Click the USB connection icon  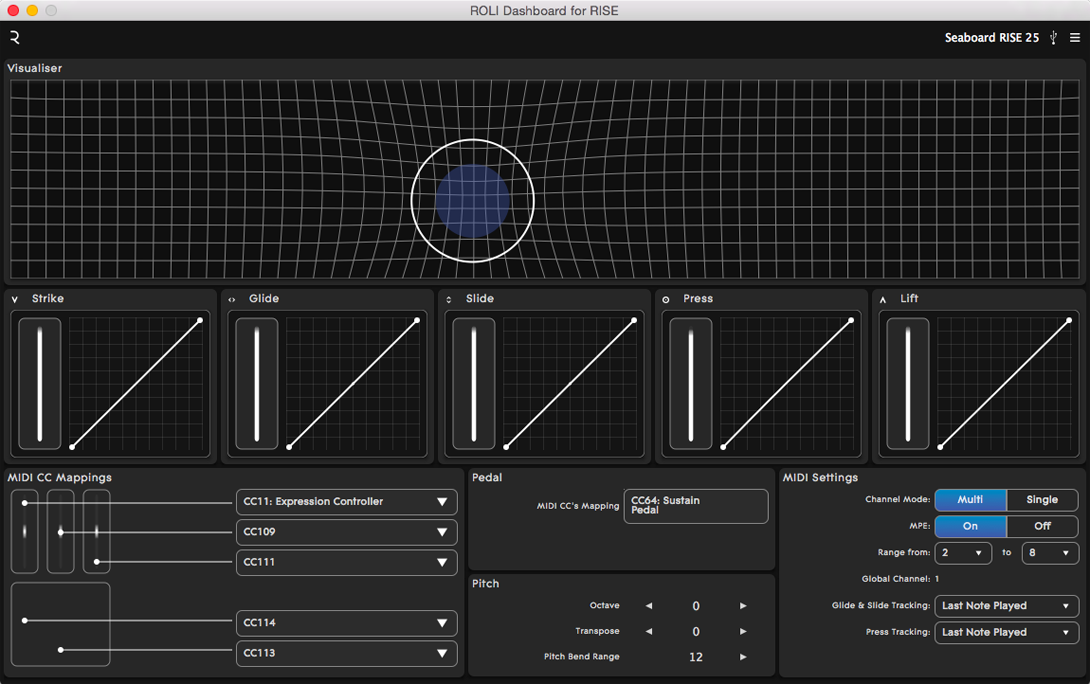(x=1054, y=38)
